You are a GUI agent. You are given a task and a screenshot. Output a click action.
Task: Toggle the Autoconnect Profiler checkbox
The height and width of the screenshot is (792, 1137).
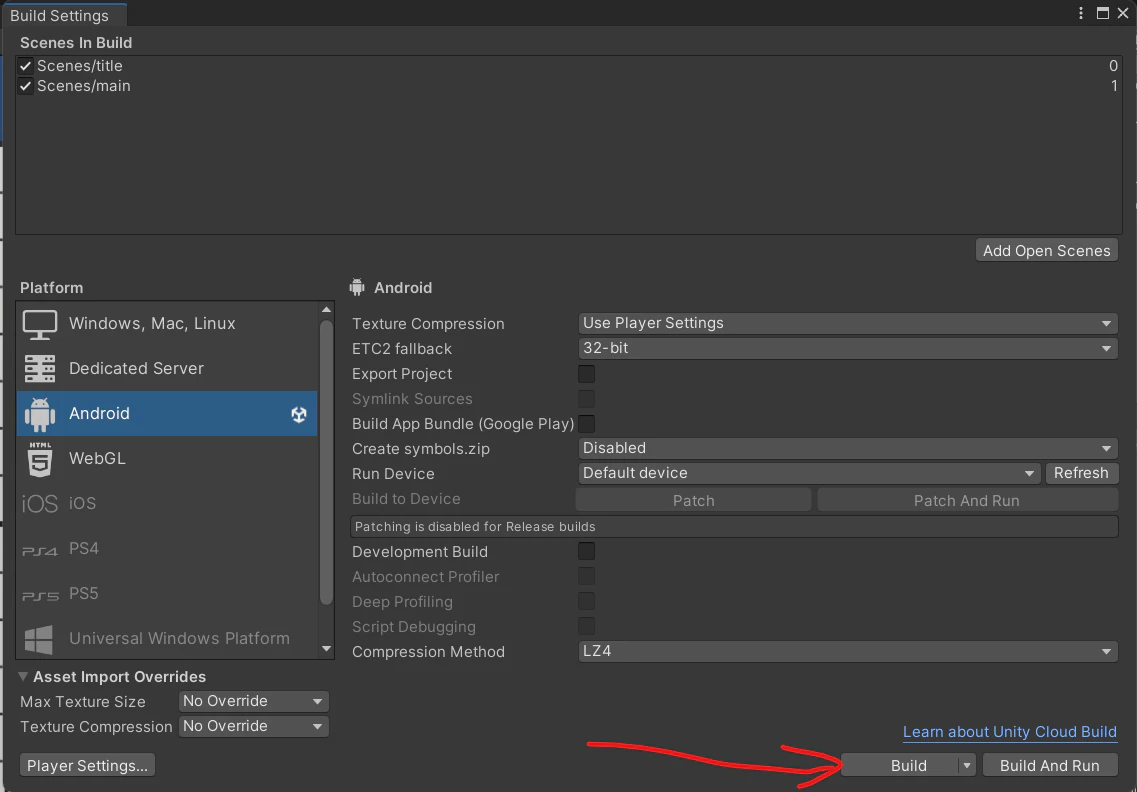[x=586, y=577]
